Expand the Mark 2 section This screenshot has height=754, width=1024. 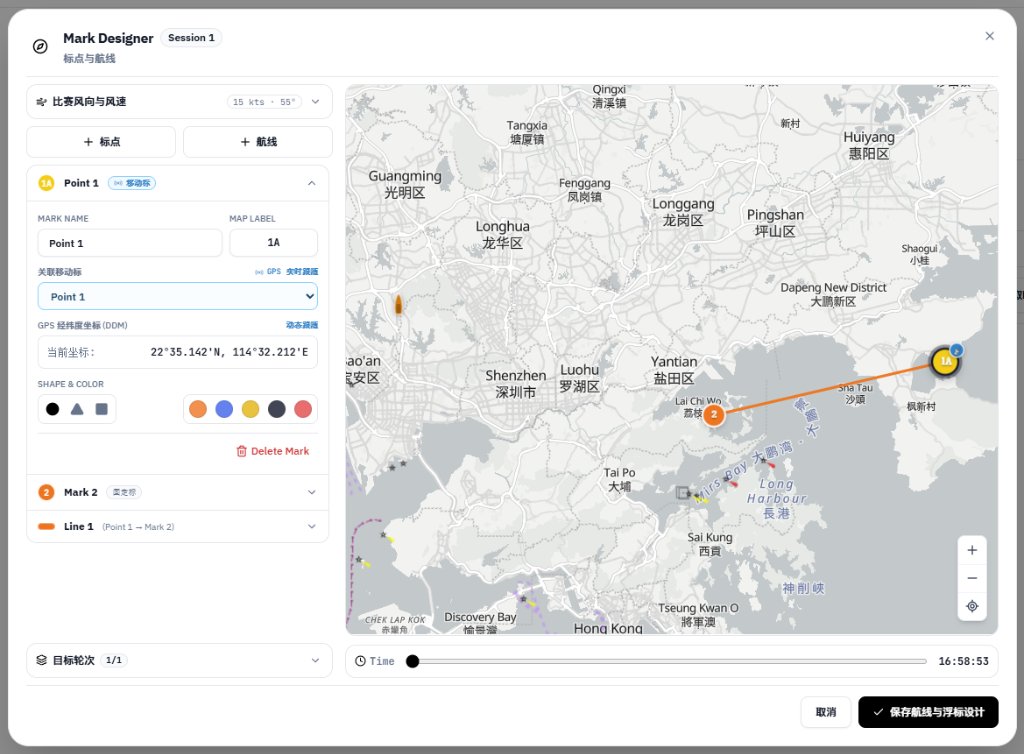312,492
